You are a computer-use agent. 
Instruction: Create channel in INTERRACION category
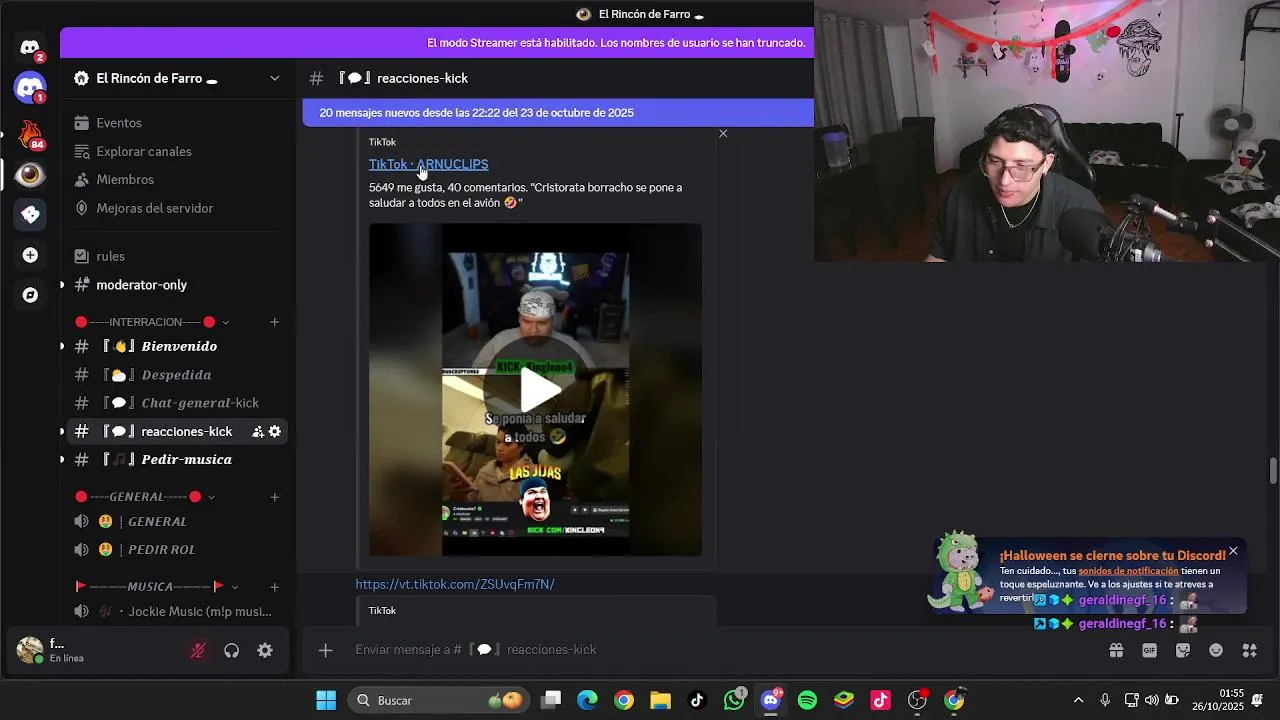pos(275,322)
